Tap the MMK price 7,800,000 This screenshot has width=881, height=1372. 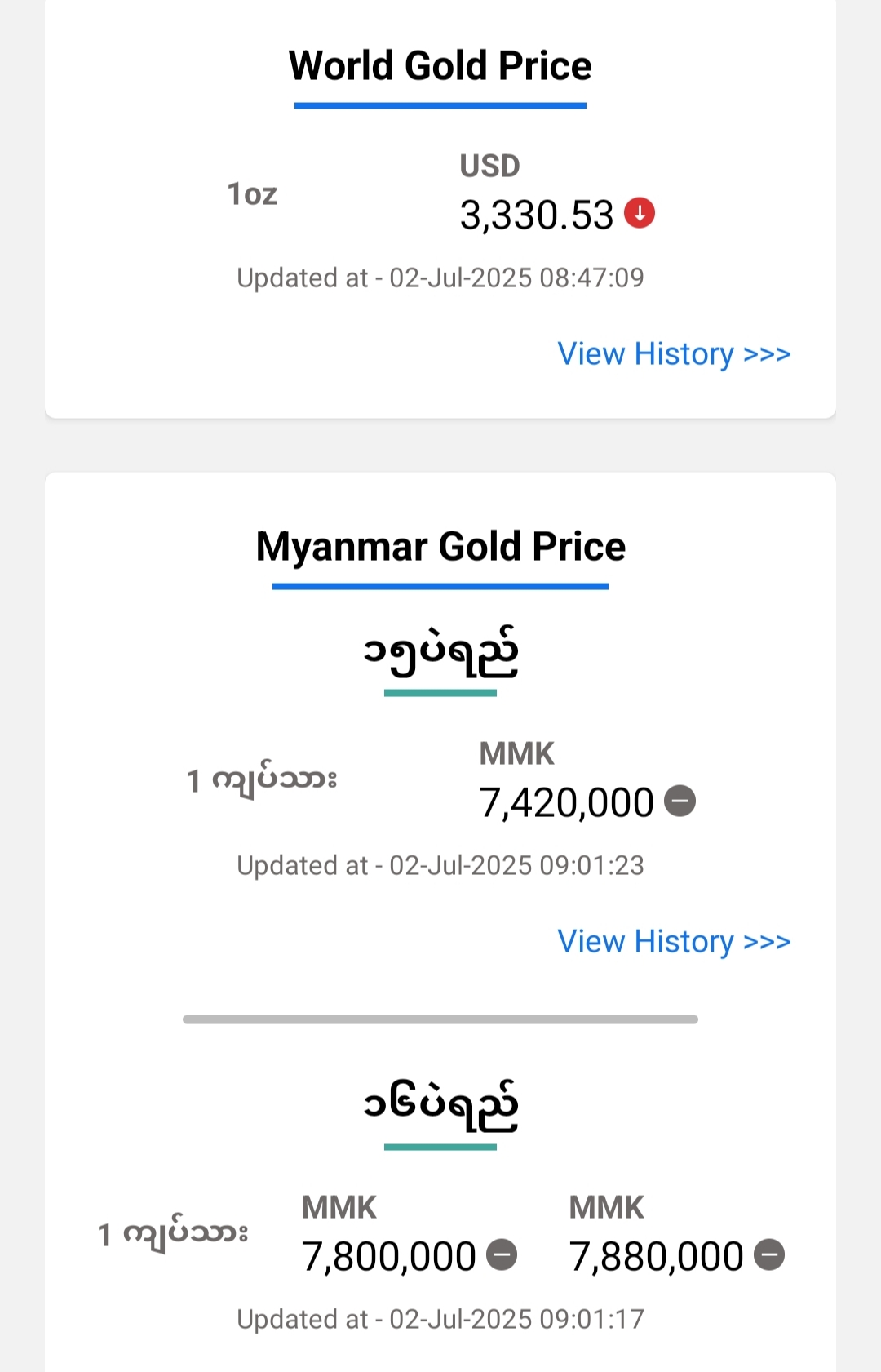click(x=388, y=1257)
